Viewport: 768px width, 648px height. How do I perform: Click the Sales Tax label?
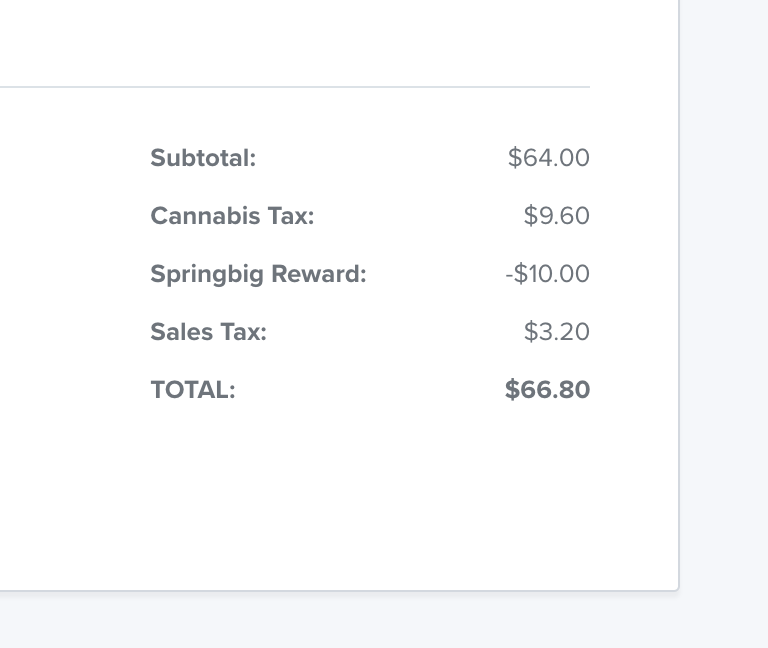[x=208, y=332]
